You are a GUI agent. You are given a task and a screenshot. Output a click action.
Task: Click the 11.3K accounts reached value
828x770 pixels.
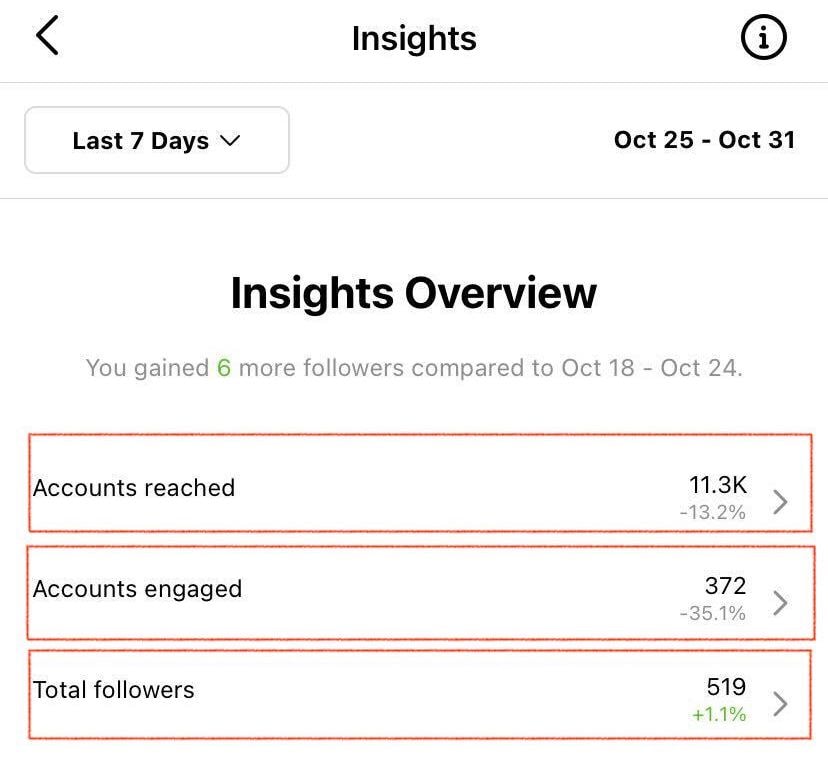tap(717, 485)
